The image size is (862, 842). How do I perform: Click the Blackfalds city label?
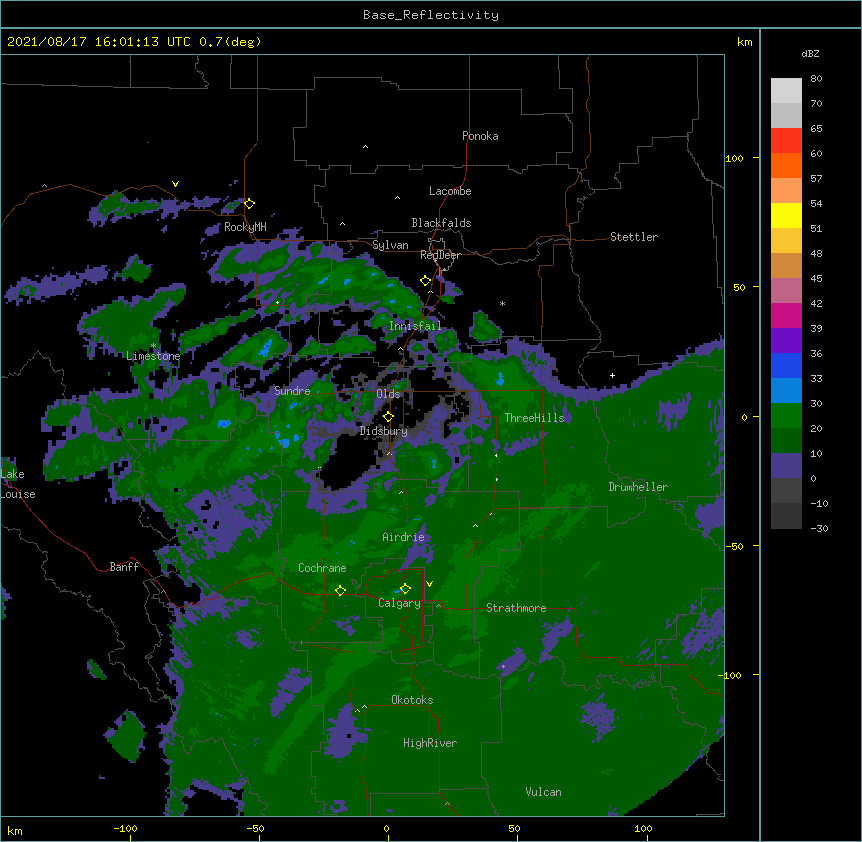click(x=441, y=223)
